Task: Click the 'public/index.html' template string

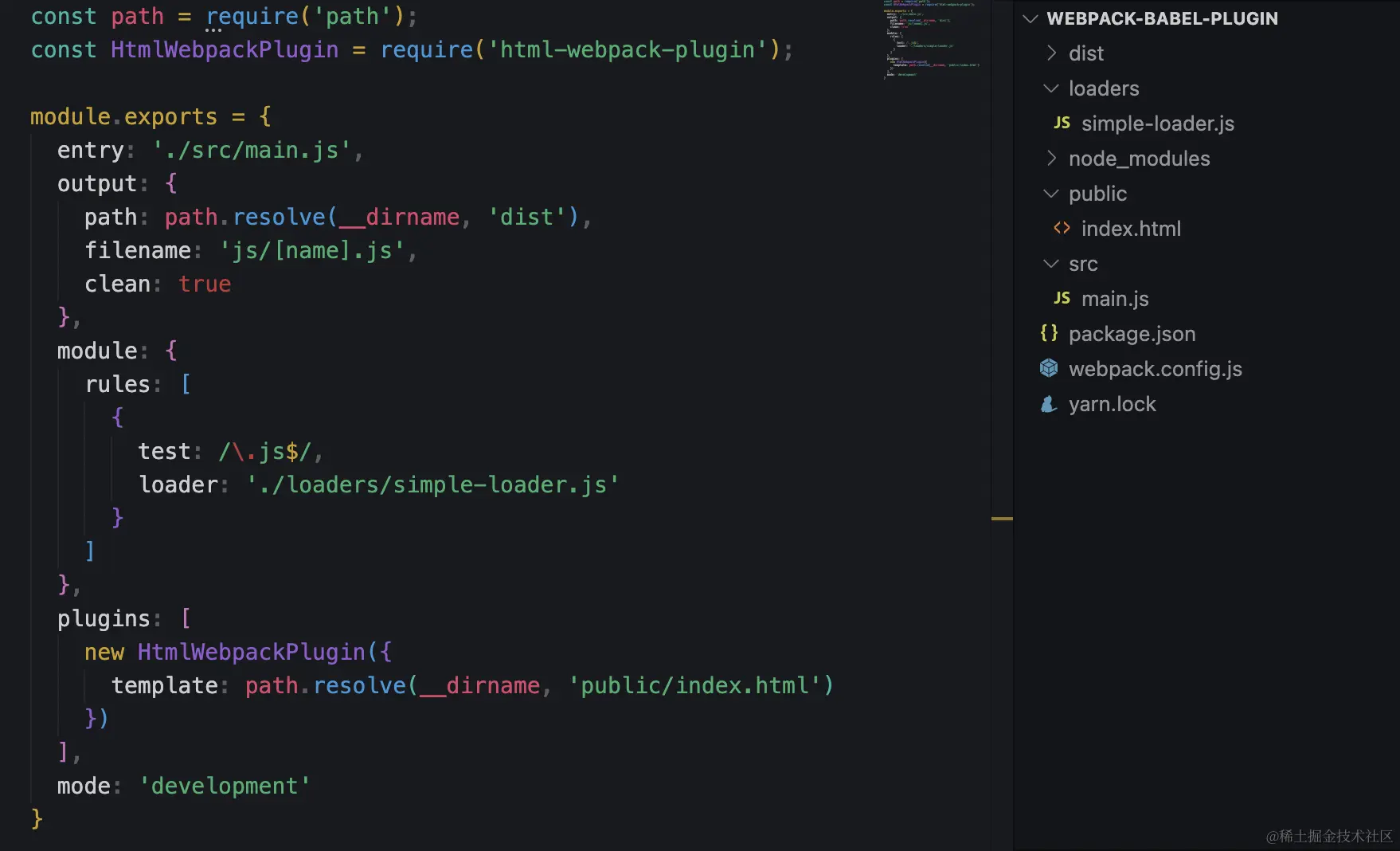Action: point(694,685)
